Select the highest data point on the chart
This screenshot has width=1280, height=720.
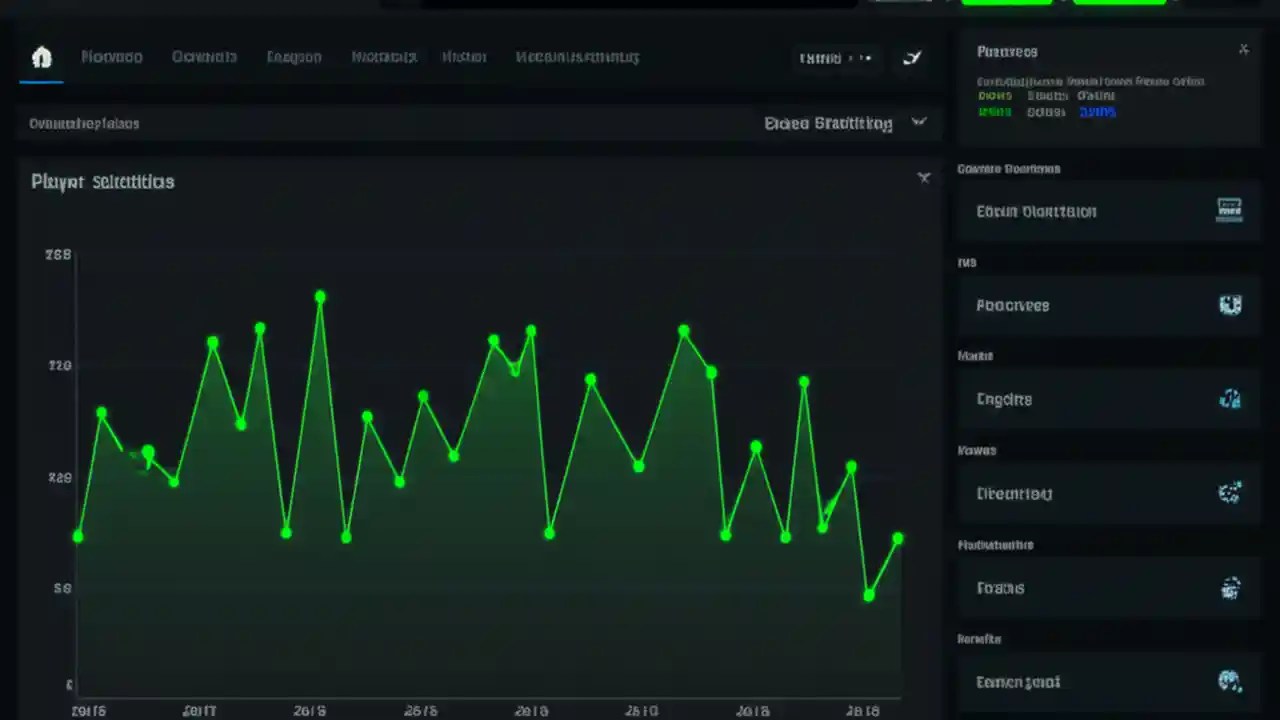[320, 297]
